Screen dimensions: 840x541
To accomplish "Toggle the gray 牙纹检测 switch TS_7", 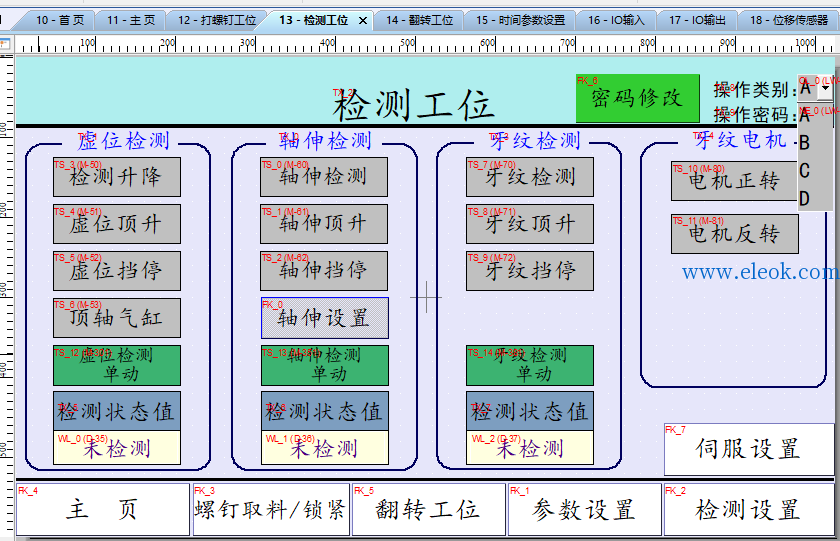I will point(530,177).
